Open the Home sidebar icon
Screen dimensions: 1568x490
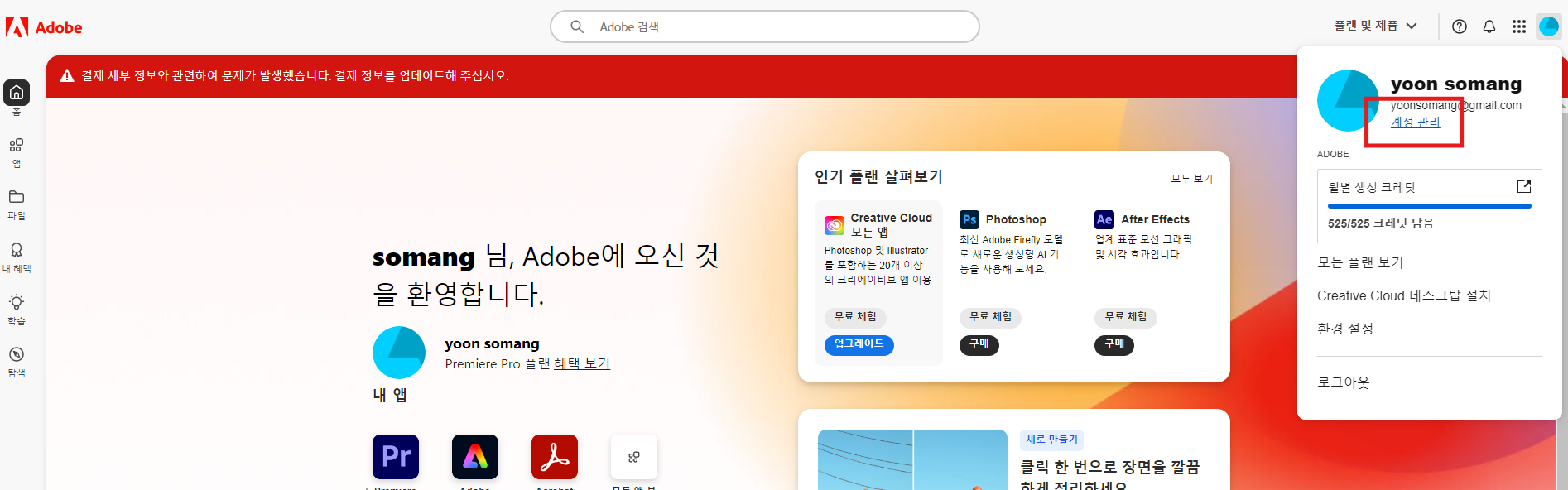point(17,93)
